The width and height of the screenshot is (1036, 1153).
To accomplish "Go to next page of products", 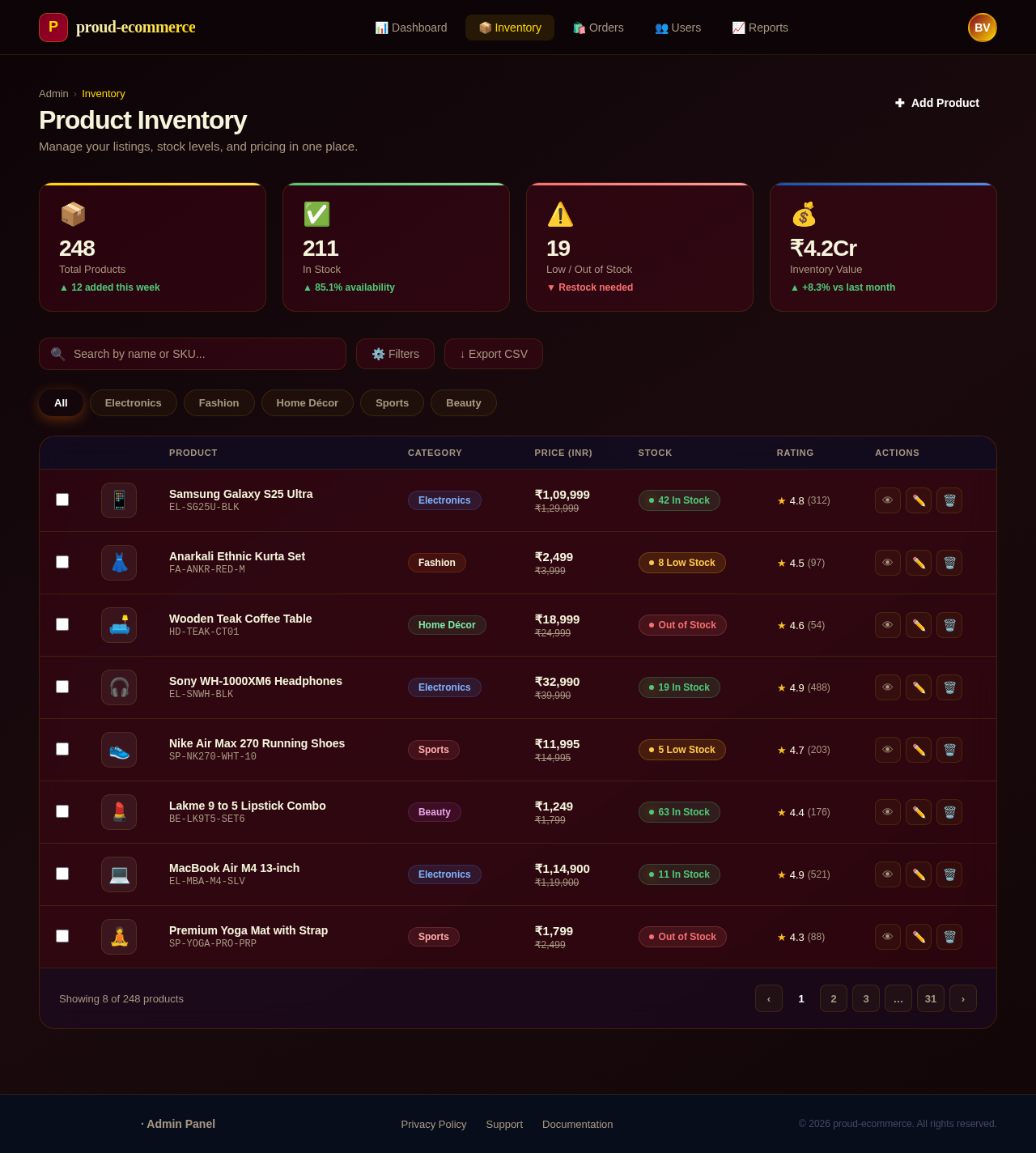I will pos(962,998).
